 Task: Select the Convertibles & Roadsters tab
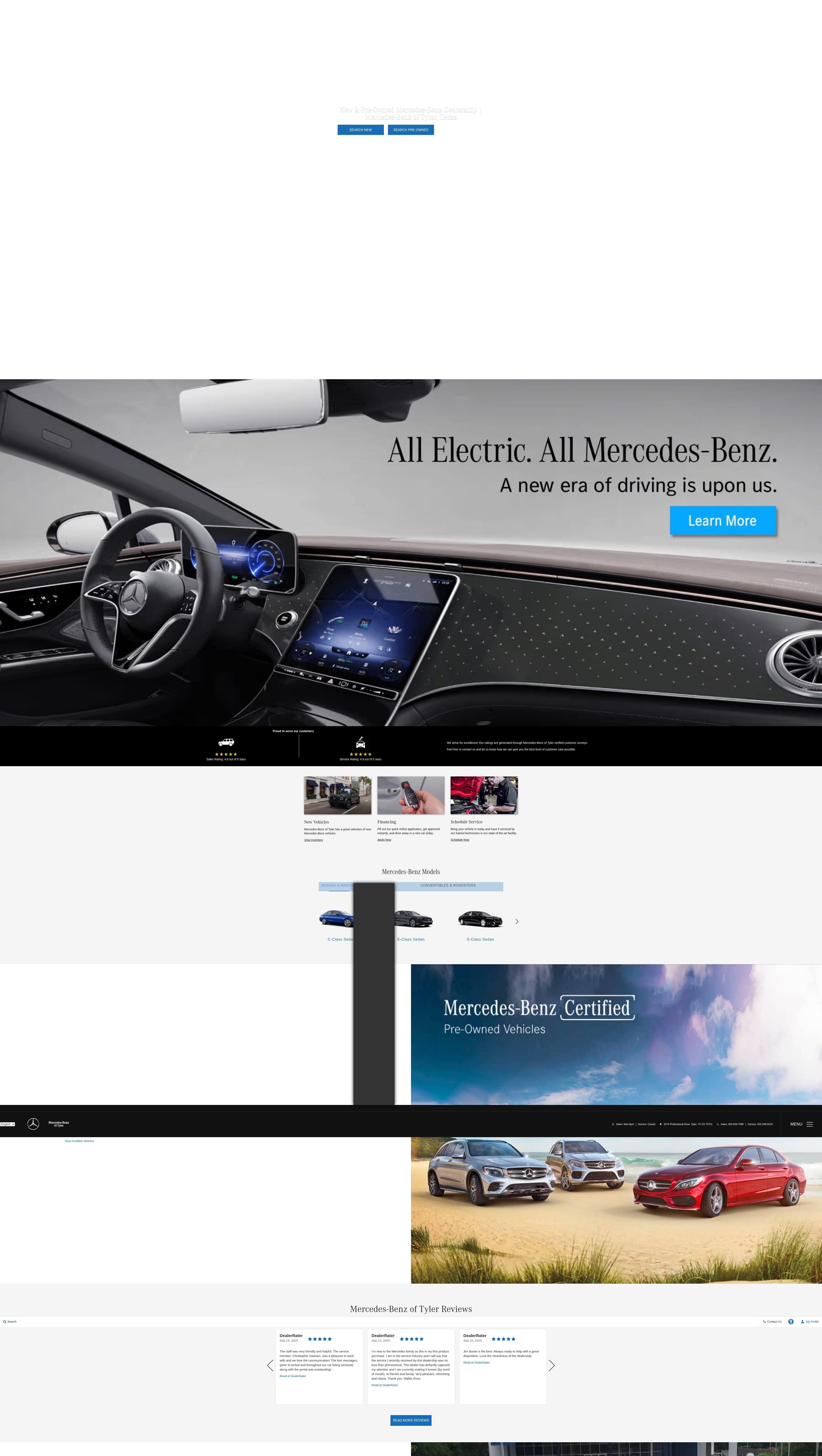(448, 886)
